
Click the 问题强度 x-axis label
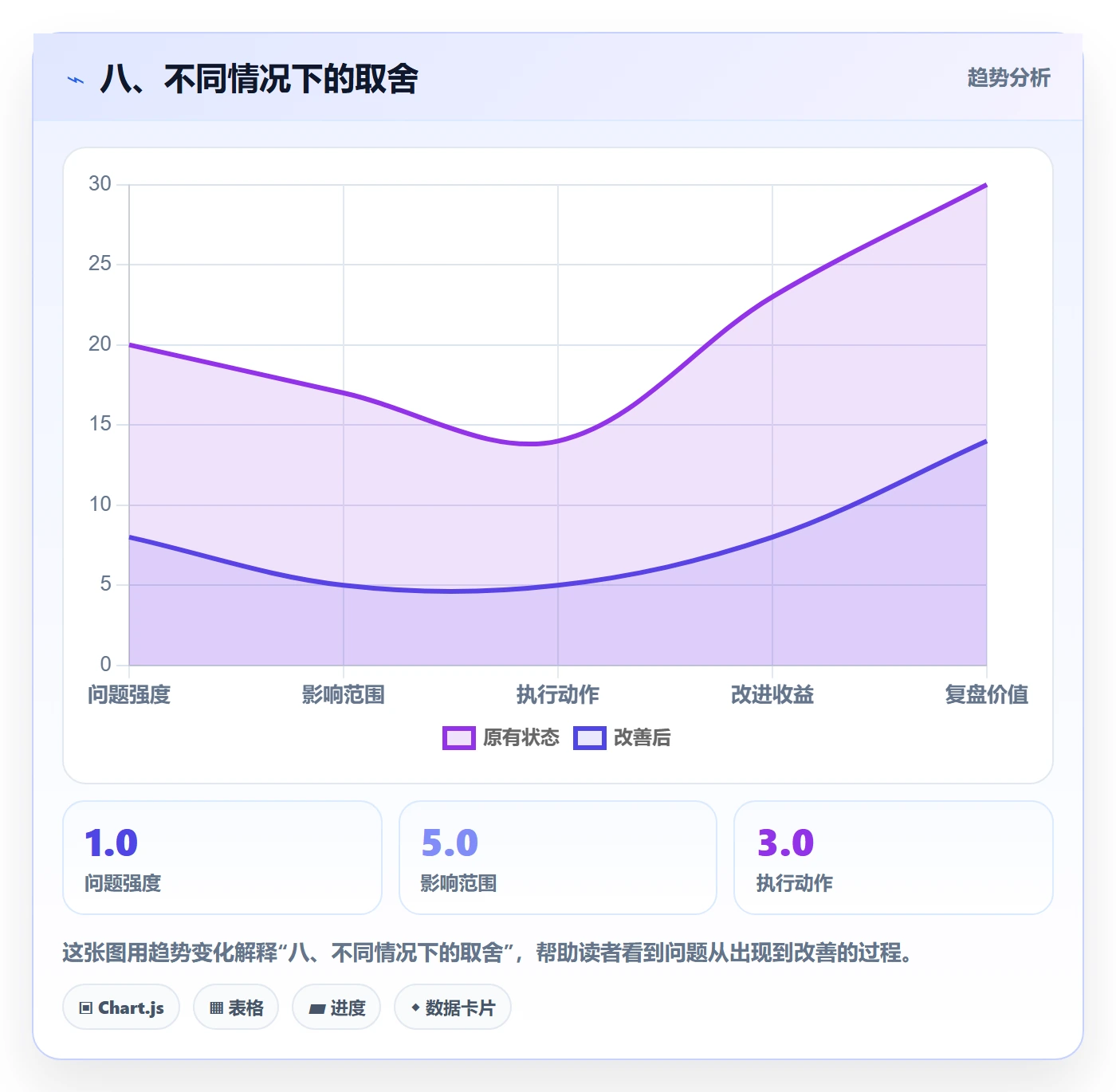[x=129, y=695]
